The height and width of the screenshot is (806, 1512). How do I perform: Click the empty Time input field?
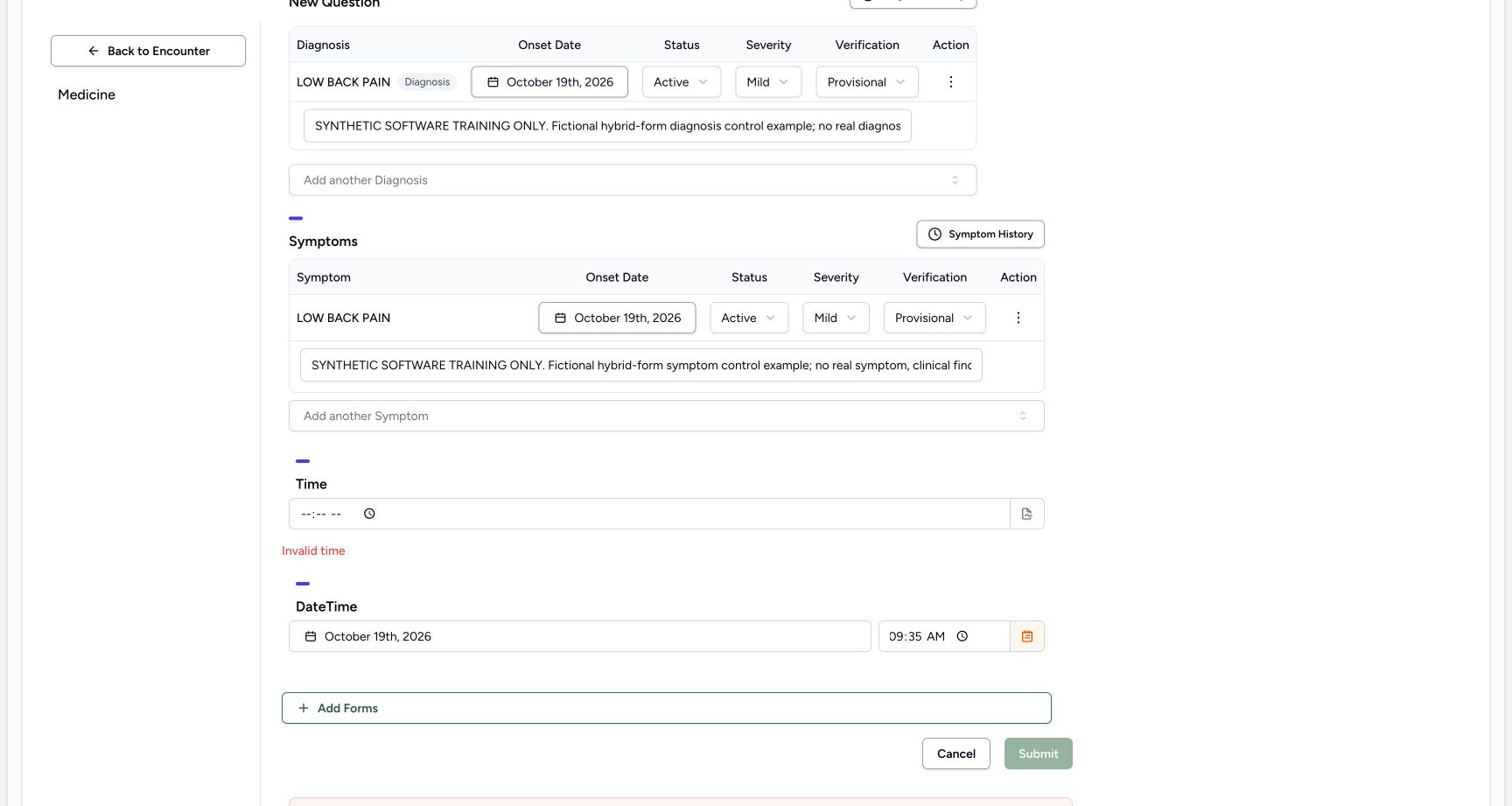pyautogui.click(x=649, y=514)
